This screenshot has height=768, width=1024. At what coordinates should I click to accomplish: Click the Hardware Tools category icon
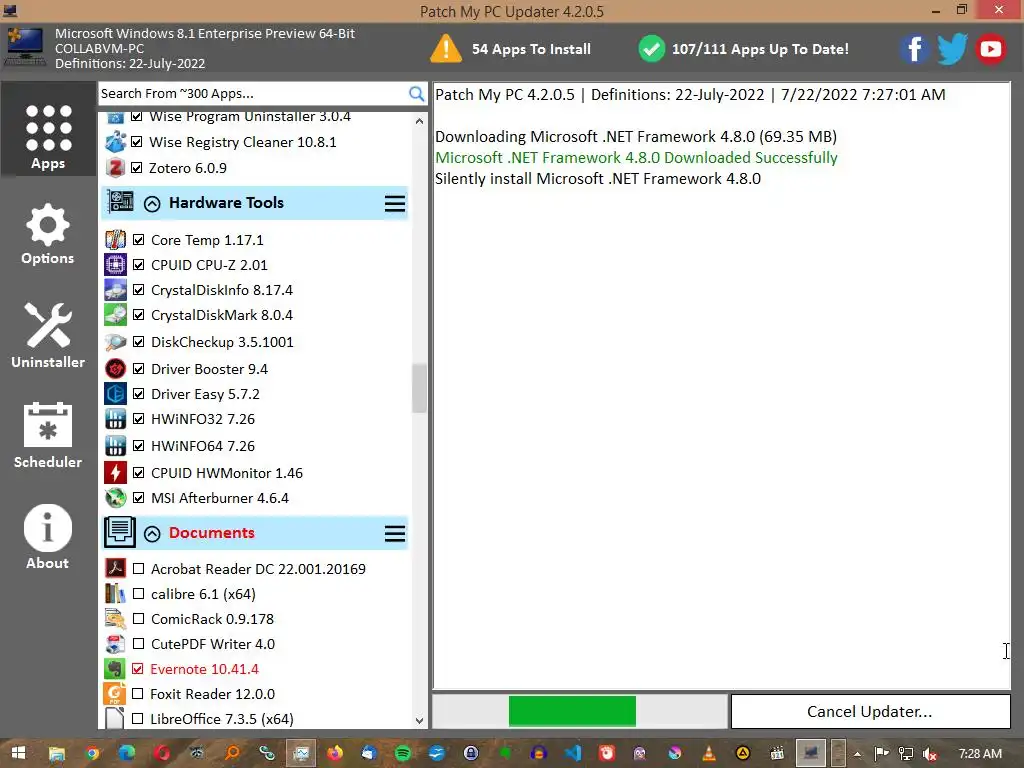(x=120, y=202)
